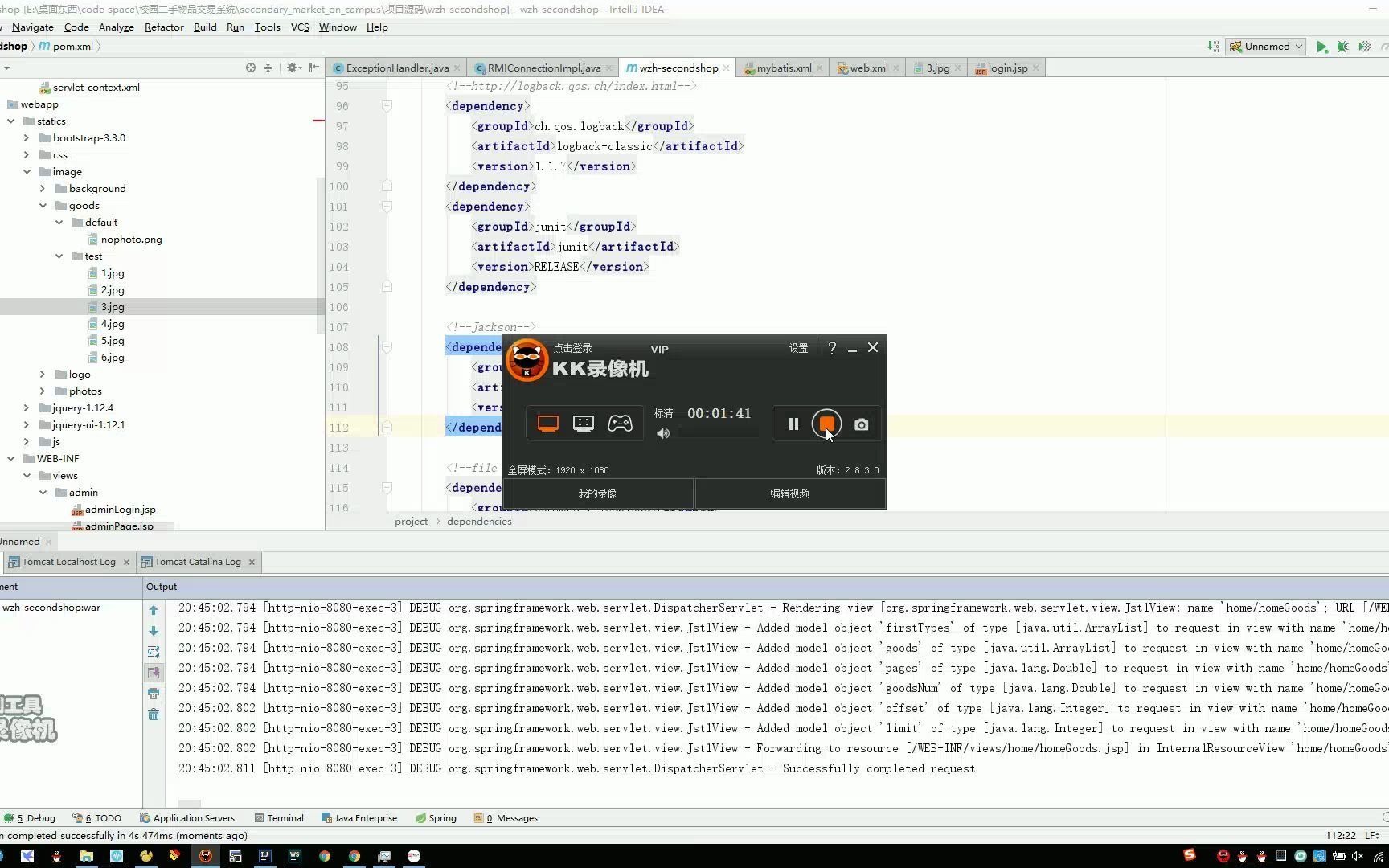Expand the css folder
Viewport: 1389px width, 868px height.
pyautogui.click(x=27, y=155)
